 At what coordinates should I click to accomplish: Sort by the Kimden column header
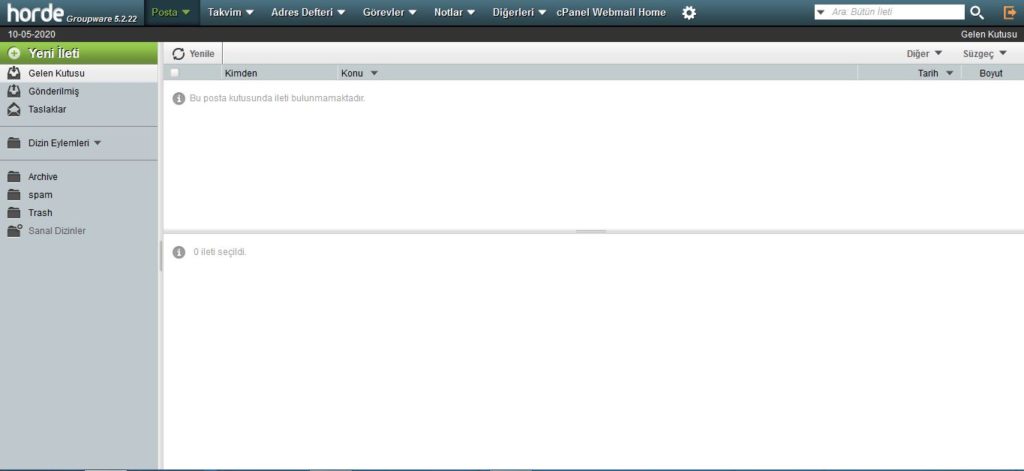[241, 73]
